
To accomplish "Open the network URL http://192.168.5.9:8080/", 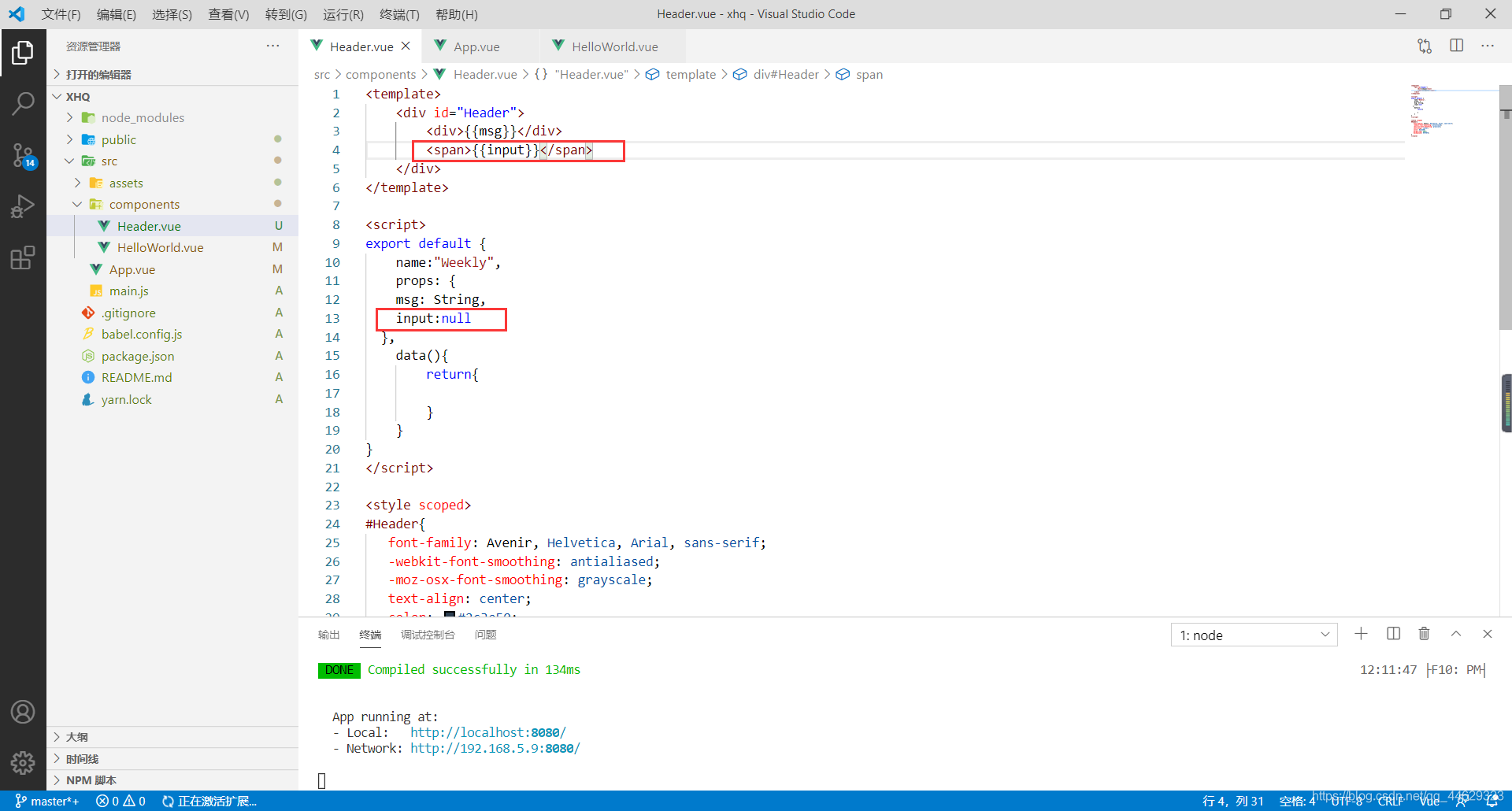I will 495,748.
